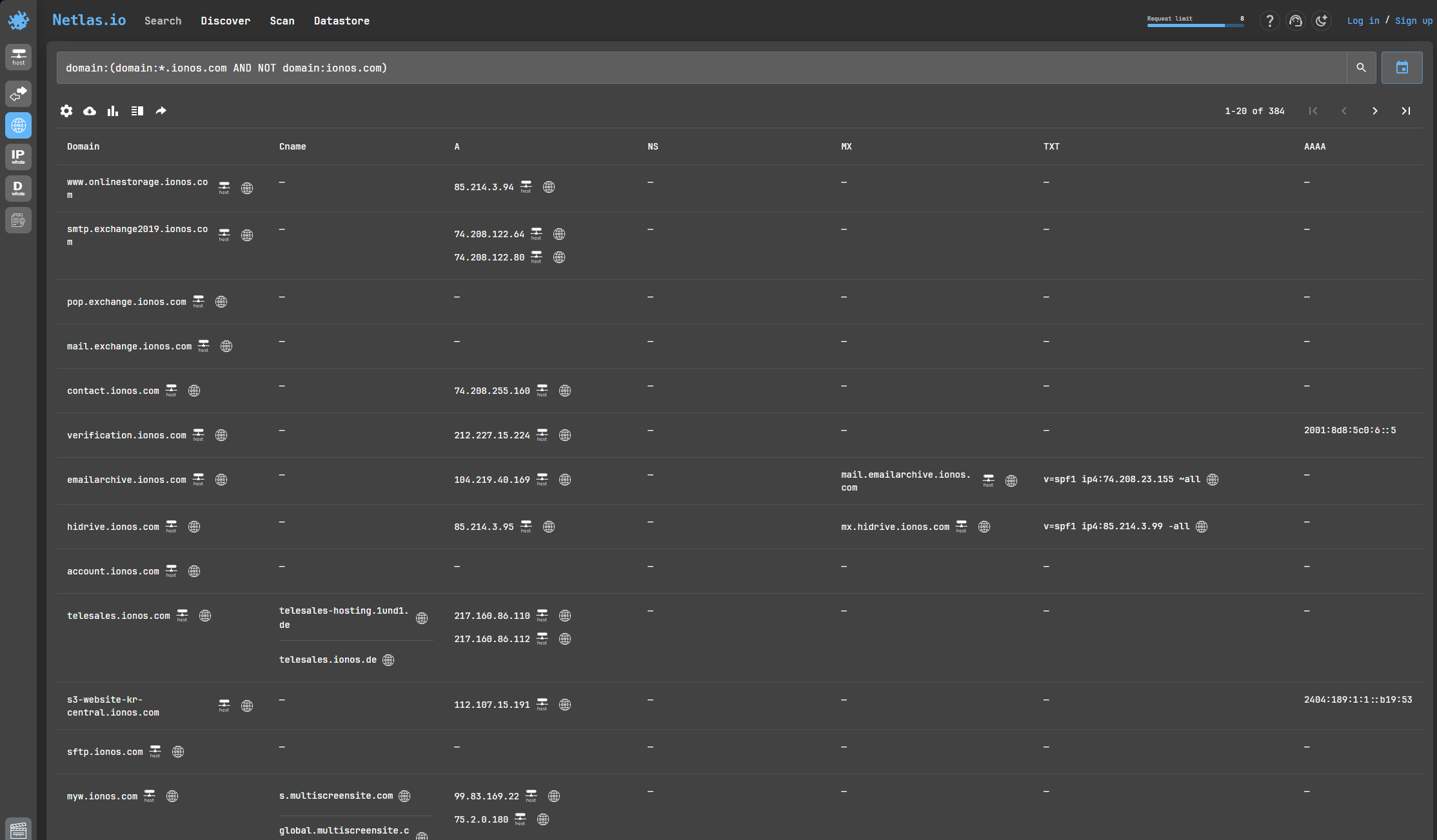Click IP address 74.208.122.64
Screen dimensions: 1437x840
[490, 234]
